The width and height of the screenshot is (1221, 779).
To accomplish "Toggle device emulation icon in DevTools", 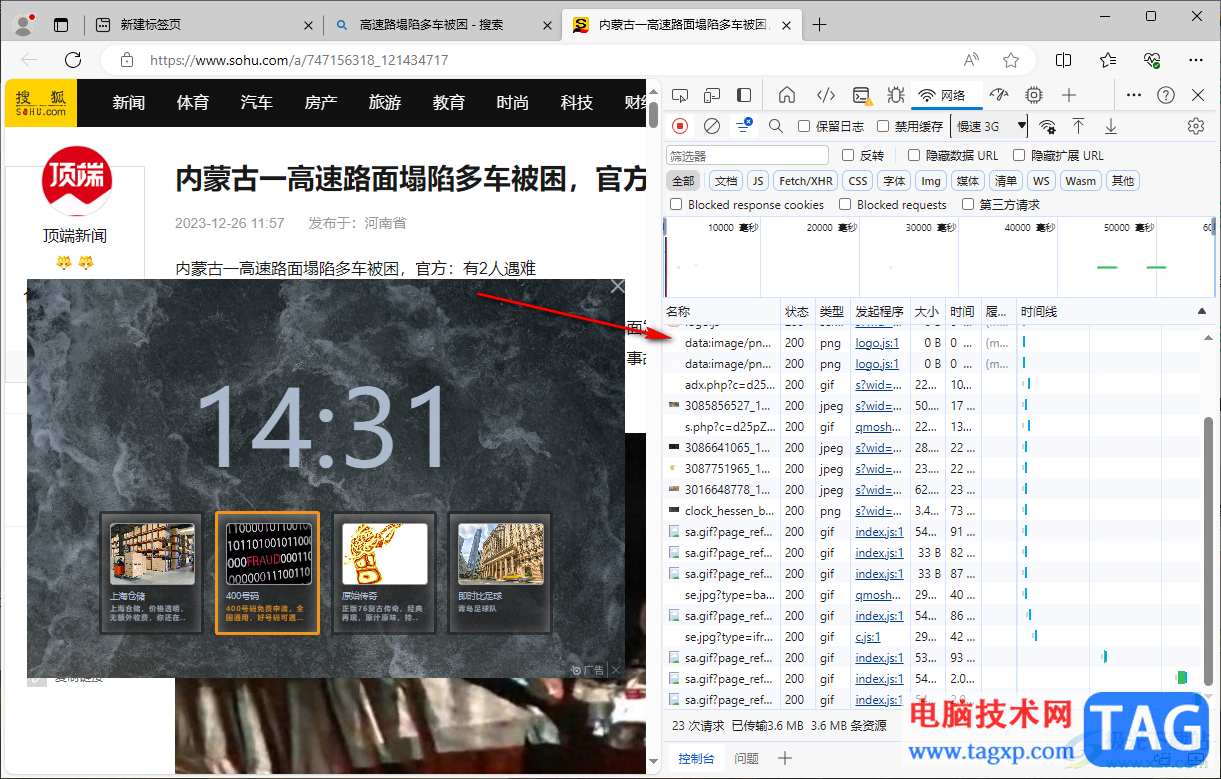I will coord(712,95).
